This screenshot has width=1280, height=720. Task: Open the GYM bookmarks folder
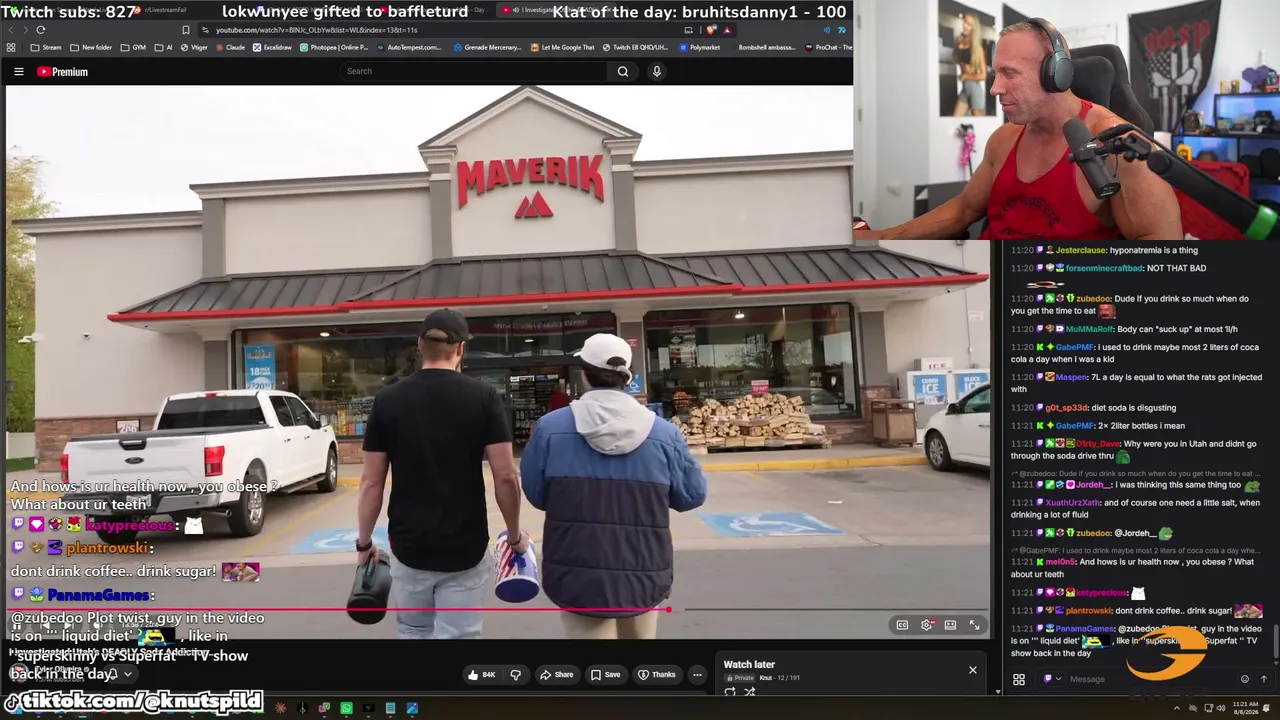pos(133,47)
